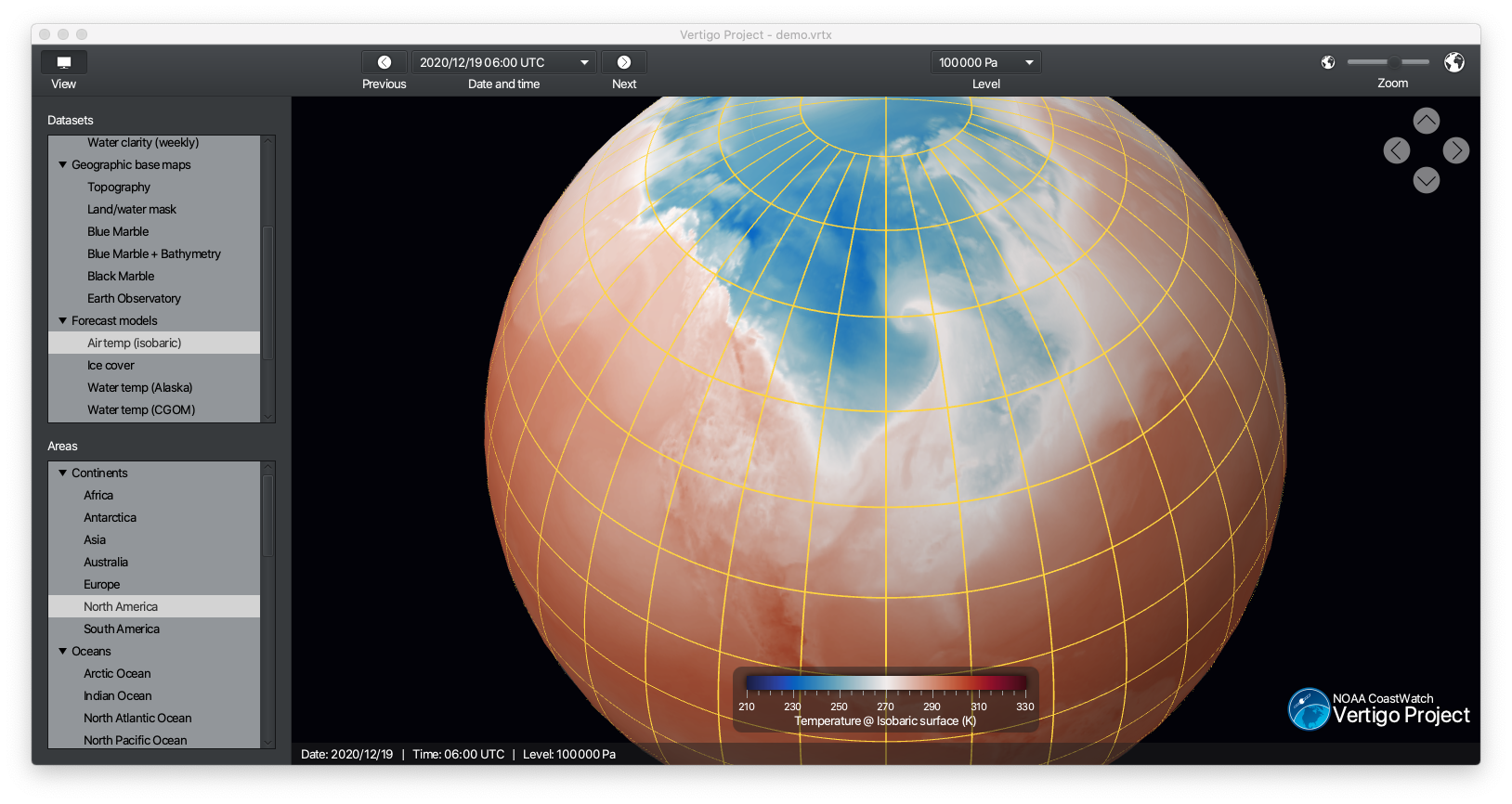
Task: Rotate globe right with right arrow
Action: 1455,150
